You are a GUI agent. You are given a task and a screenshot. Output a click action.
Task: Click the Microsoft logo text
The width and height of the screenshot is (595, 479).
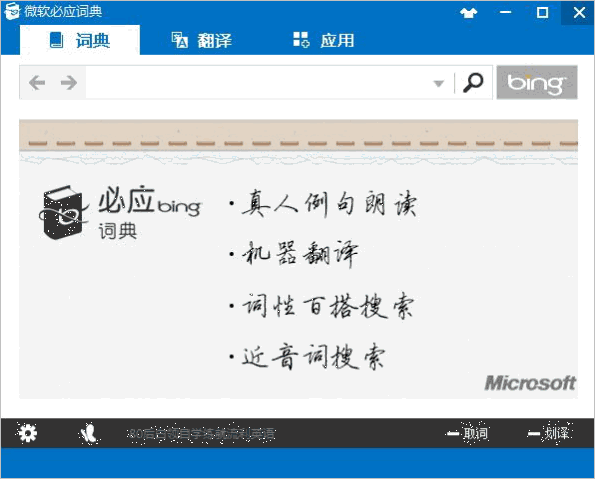tap(530, 383)
